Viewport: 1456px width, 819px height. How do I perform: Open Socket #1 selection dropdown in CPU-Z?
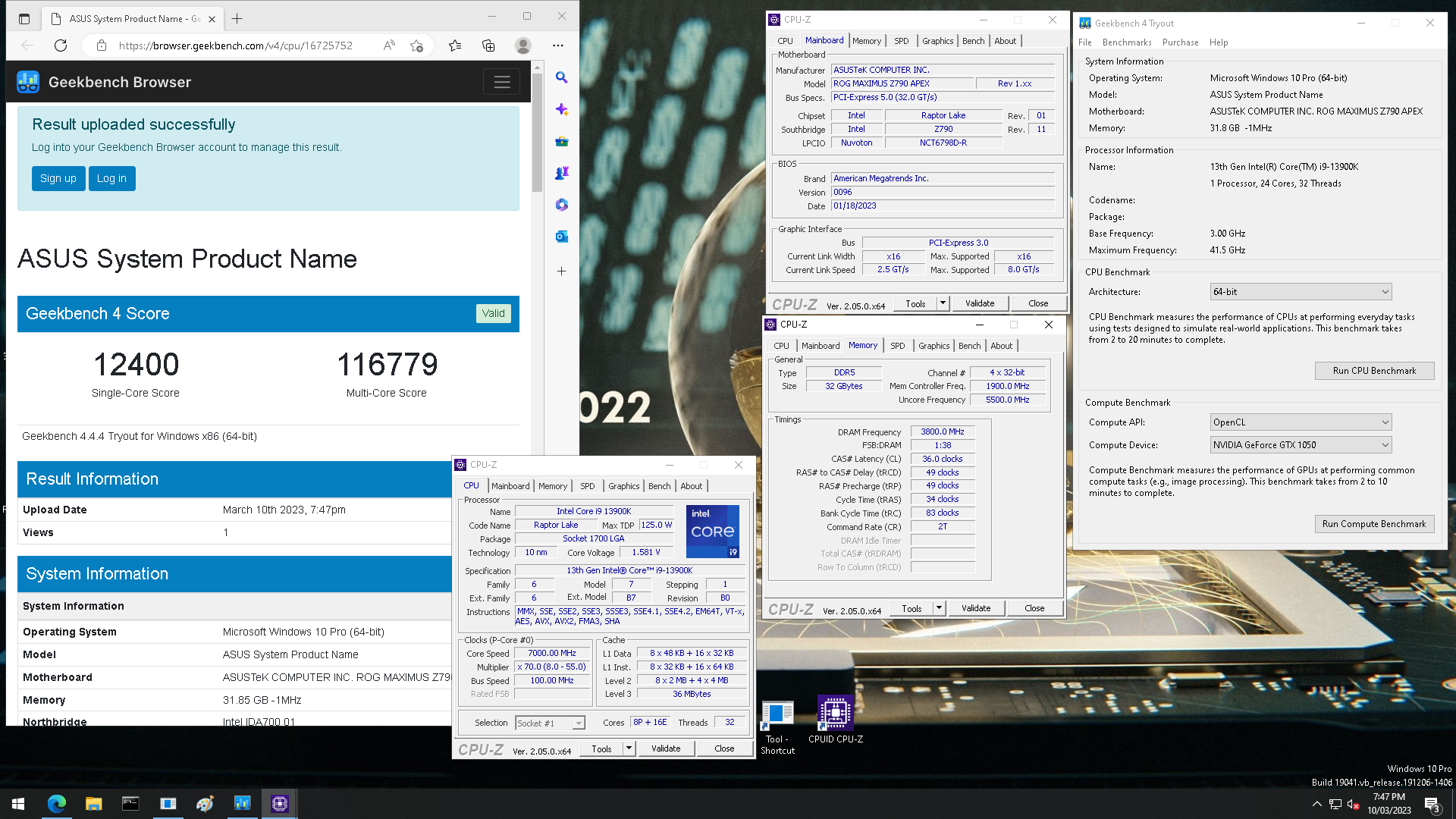click(550, 723)
